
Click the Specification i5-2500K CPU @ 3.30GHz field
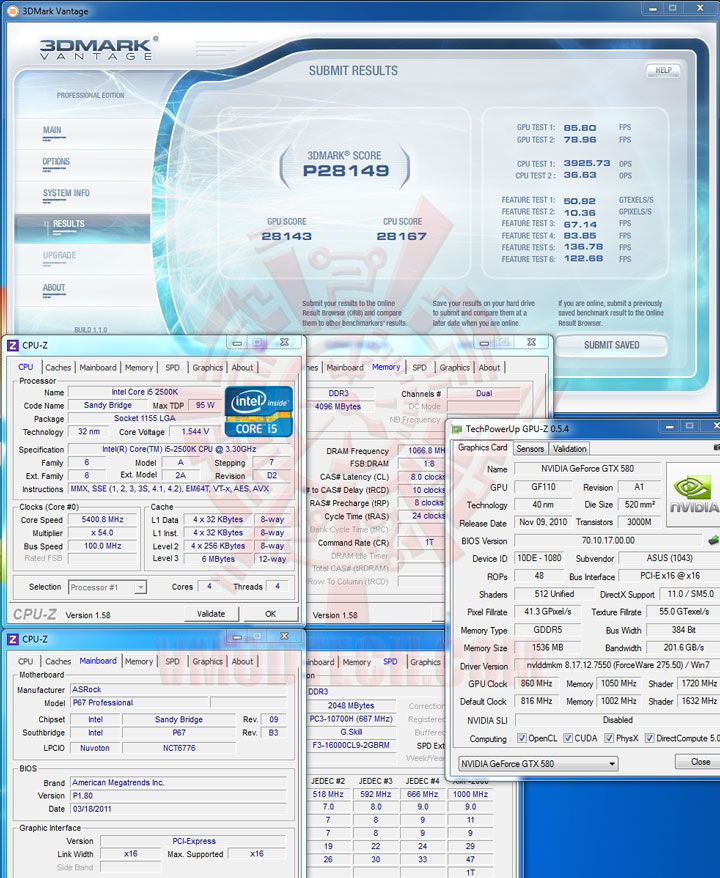(179, 449)
